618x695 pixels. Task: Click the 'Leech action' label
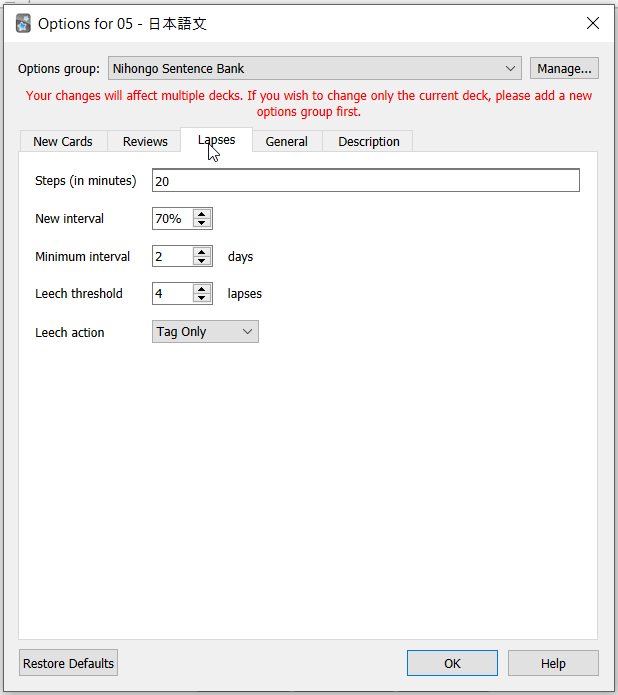70,332
